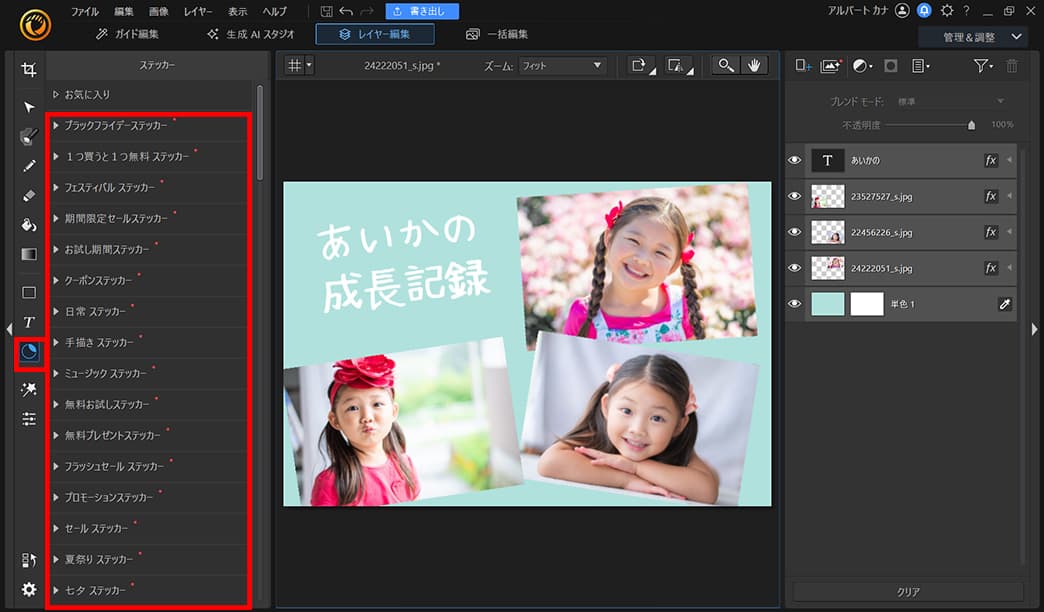Pick the Text tool (T icon)
The height and width of the screenshot is (612, 1044).
29,322
